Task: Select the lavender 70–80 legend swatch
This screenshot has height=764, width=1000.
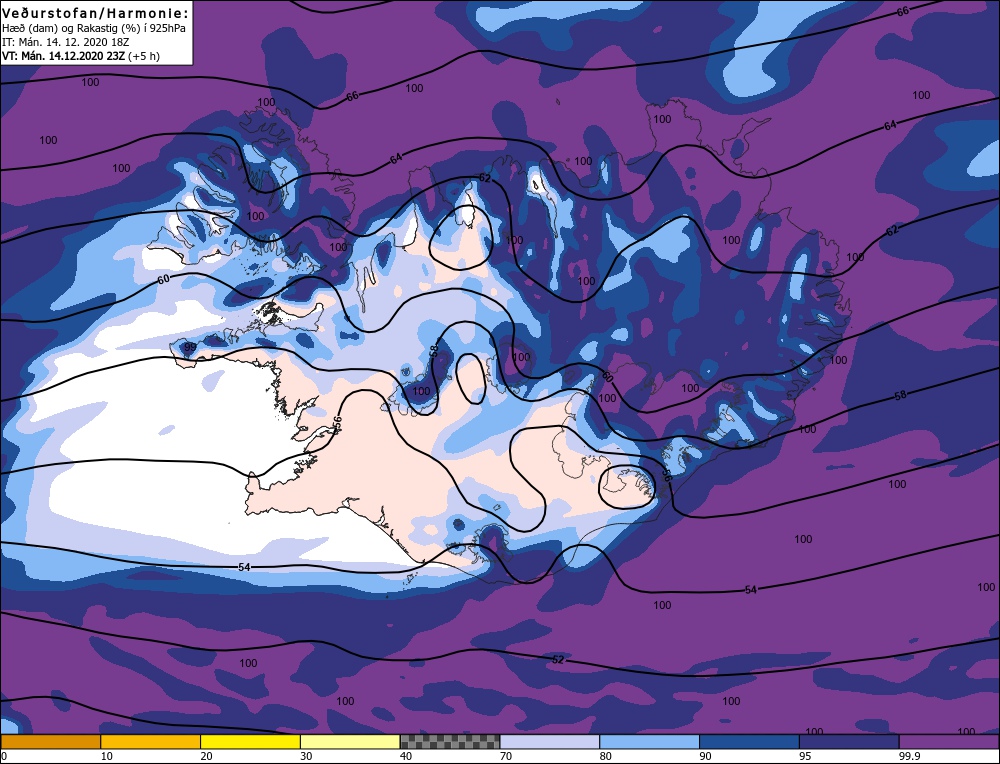Action: point(550,742)
